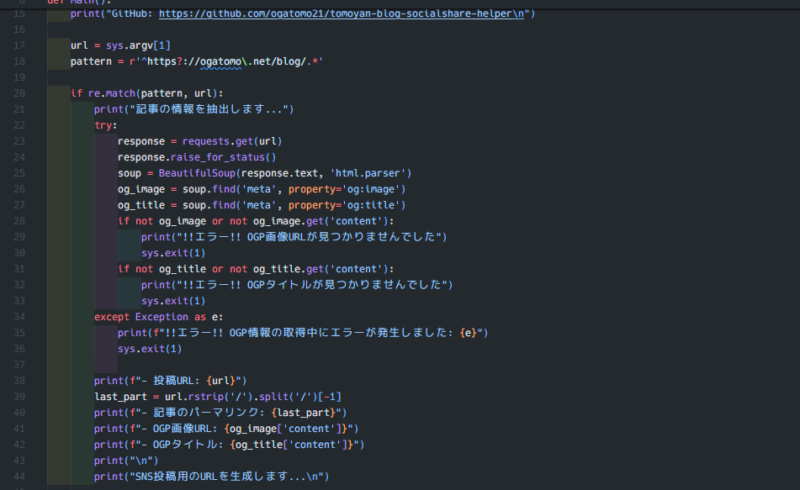This screenshot has height=490, width=800.
Task: Select line number 20 in the gutter
Action: pyautogui.click(x=20, y=93)
